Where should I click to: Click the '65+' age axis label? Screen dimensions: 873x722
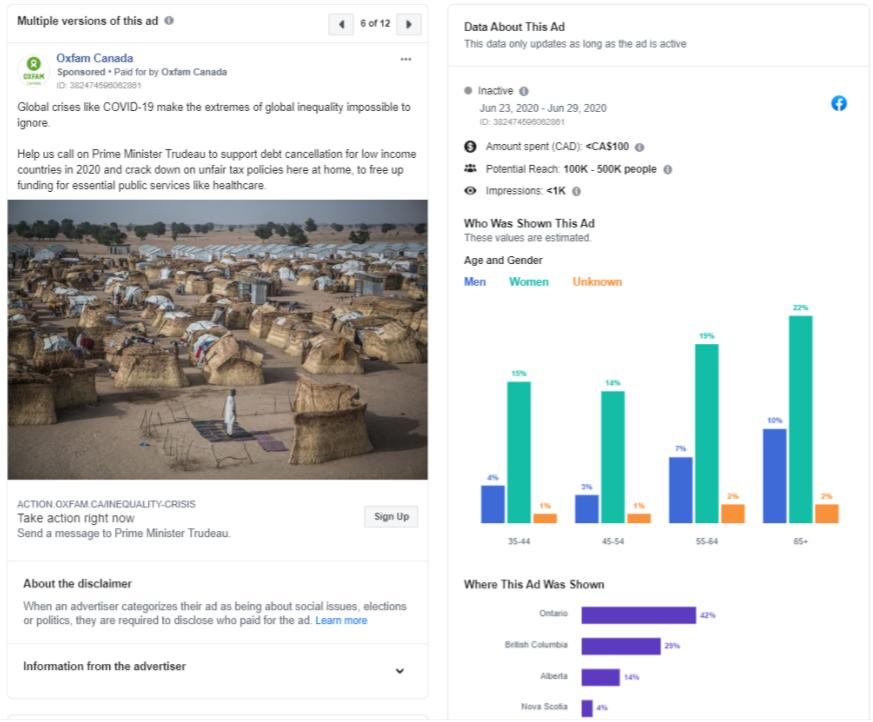tap(801, 541)
